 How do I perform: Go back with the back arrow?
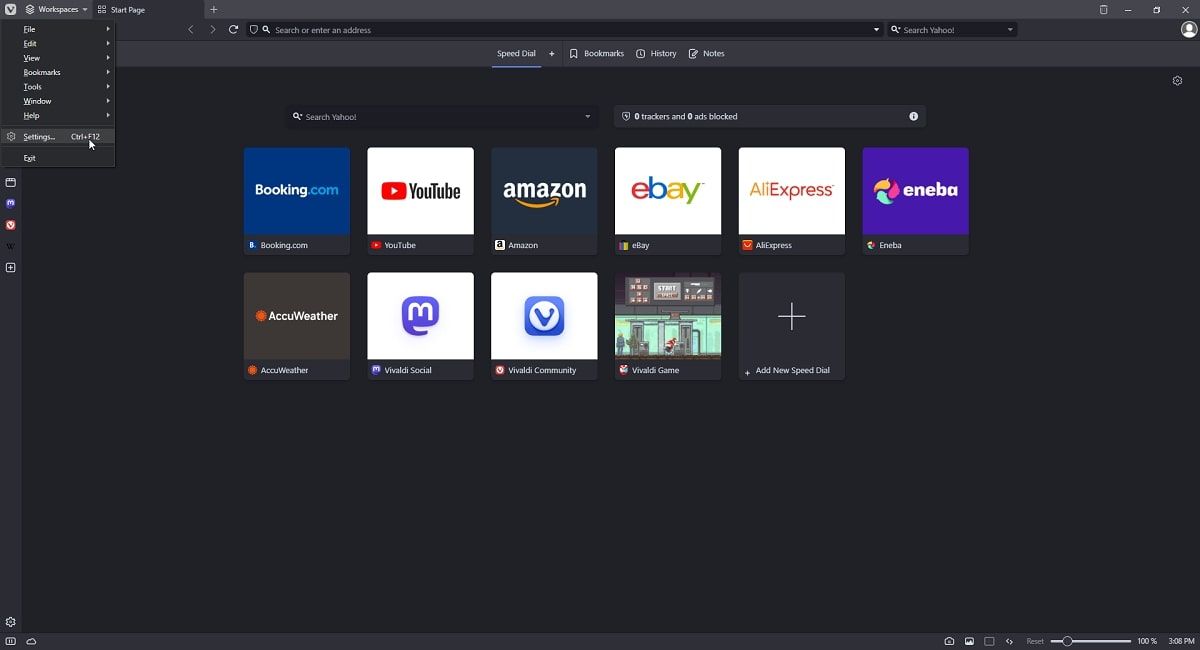[191, 29]
